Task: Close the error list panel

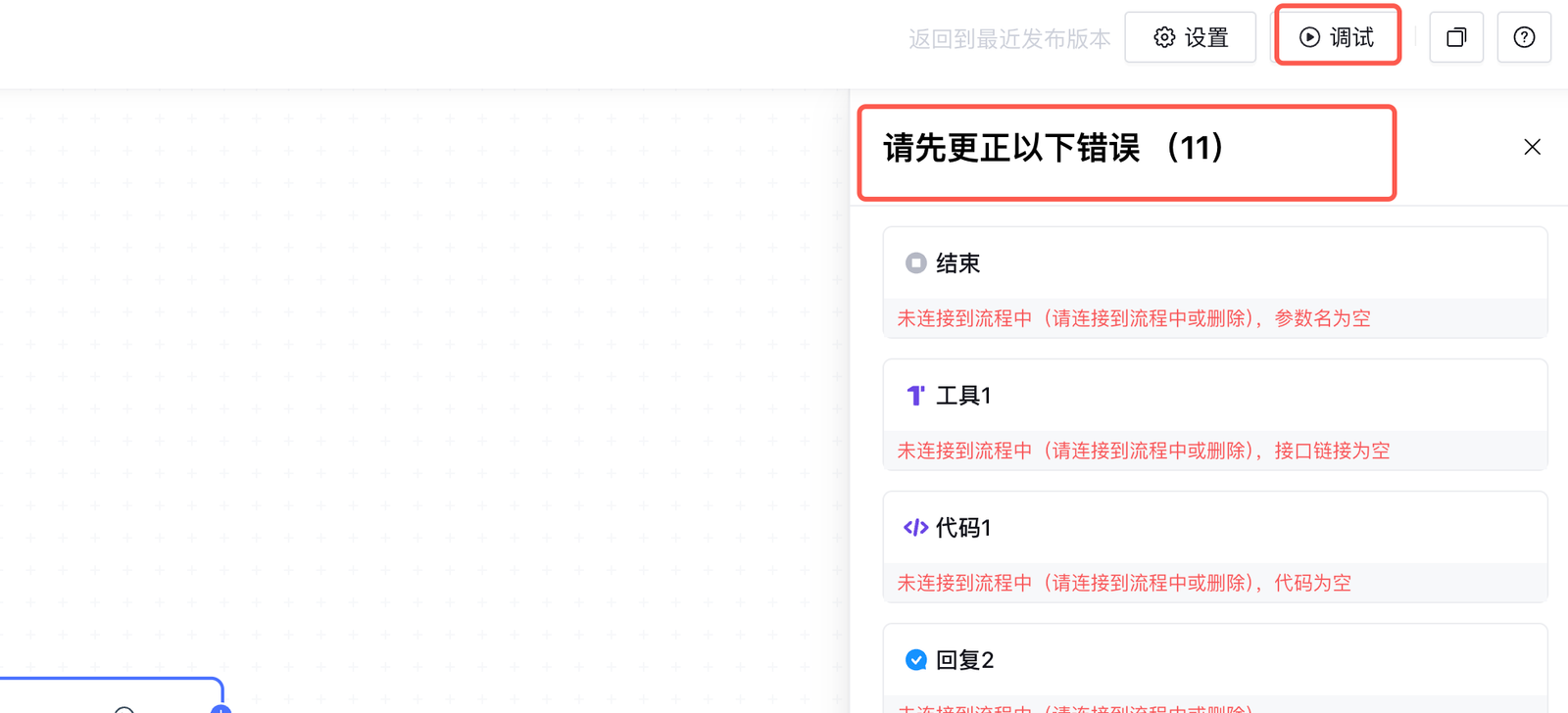Action: [1532, 147]
